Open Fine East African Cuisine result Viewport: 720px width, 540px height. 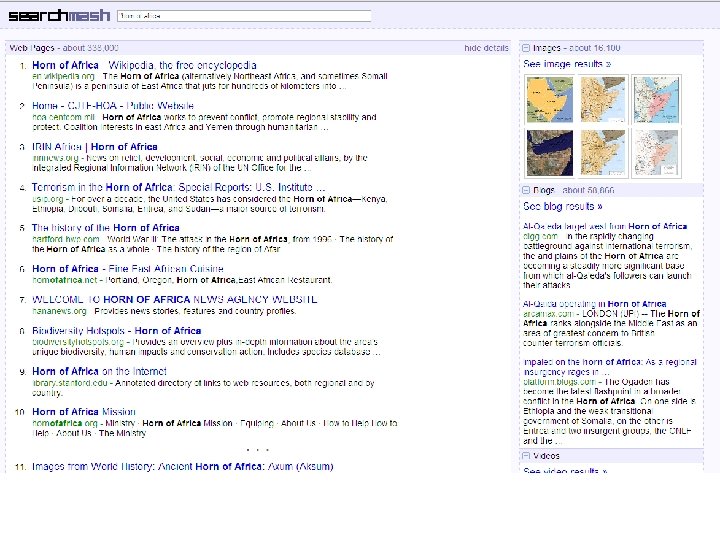[128, 269]
